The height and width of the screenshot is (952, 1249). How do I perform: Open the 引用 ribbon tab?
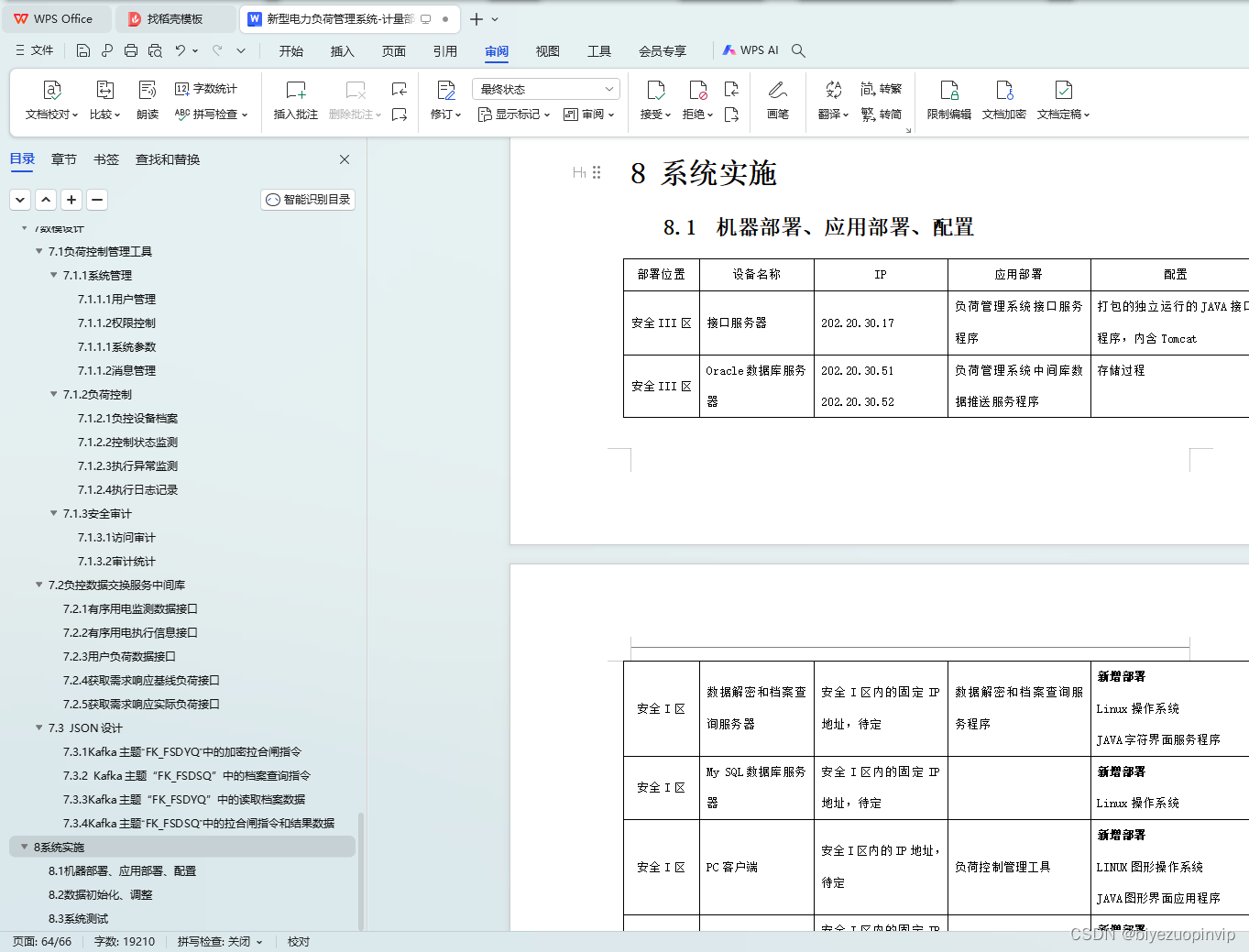click(445, 51)
